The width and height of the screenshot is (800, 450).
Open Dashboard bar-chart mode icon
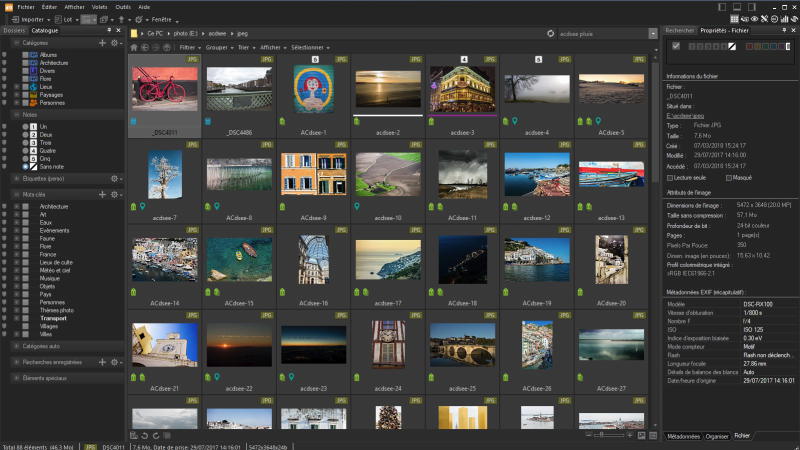click(784, 19)
